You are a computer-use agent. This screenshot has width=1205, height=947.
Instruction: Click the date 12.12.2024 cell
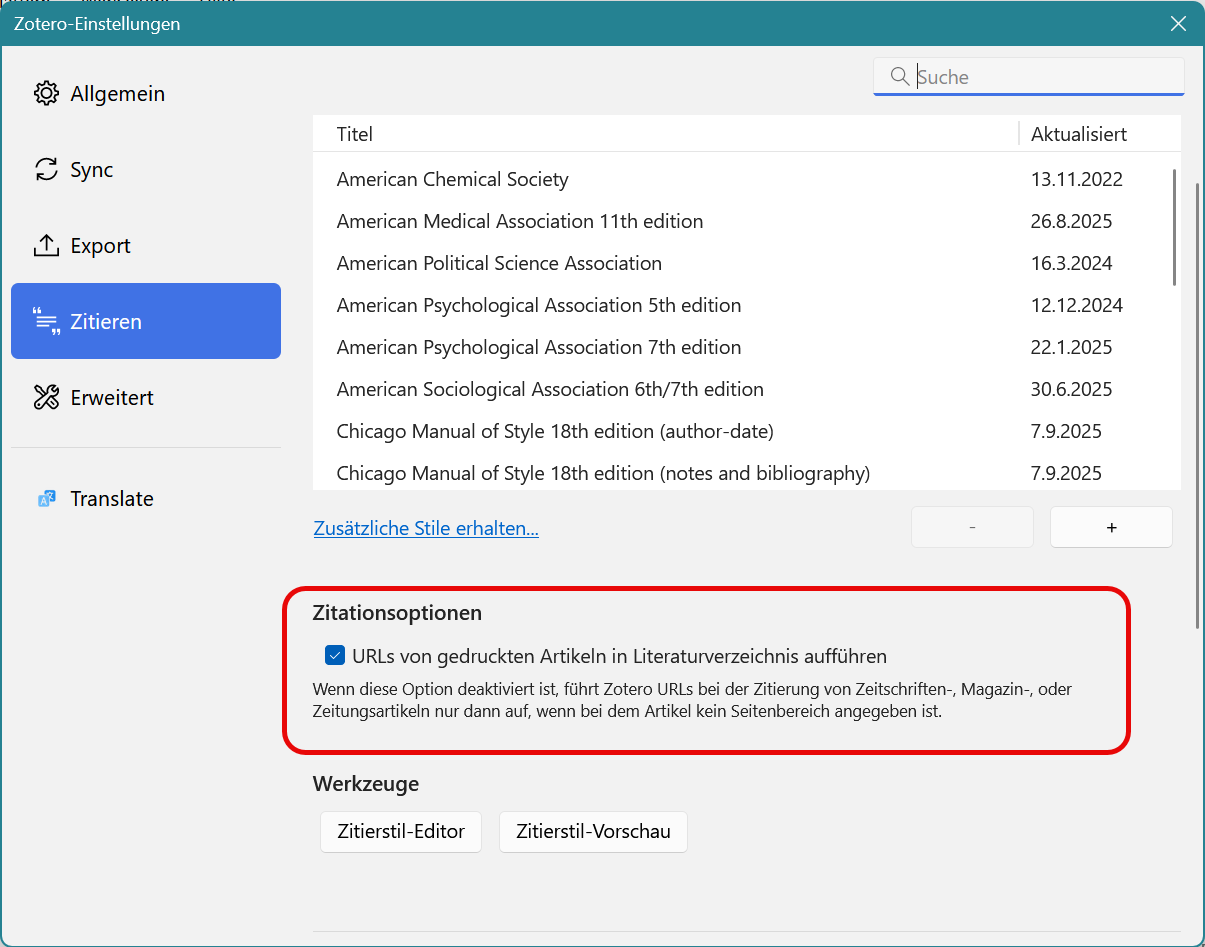tap(1077, 306)
